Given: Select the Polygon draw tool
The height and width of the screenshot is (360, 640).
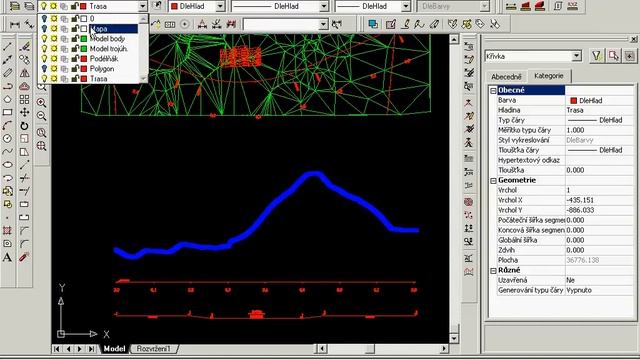Looking at the screenshot, I should [7, 99].
